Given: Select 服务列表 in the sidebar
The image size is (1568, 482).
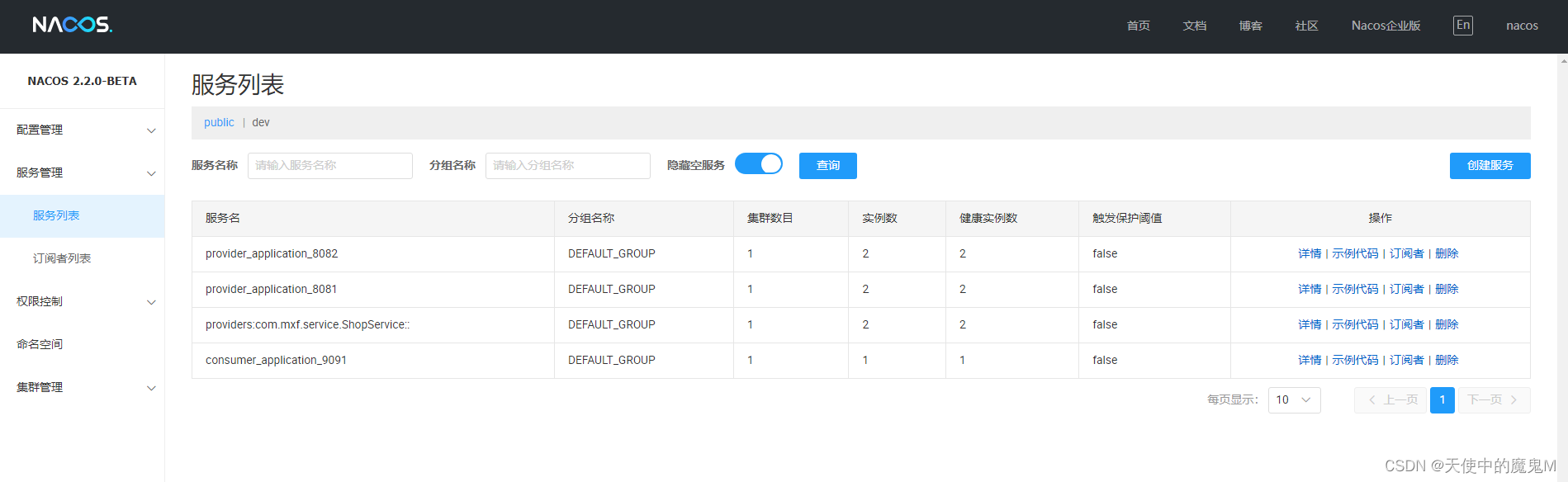Looking at the screenshot, I should [x=56, y=215].
